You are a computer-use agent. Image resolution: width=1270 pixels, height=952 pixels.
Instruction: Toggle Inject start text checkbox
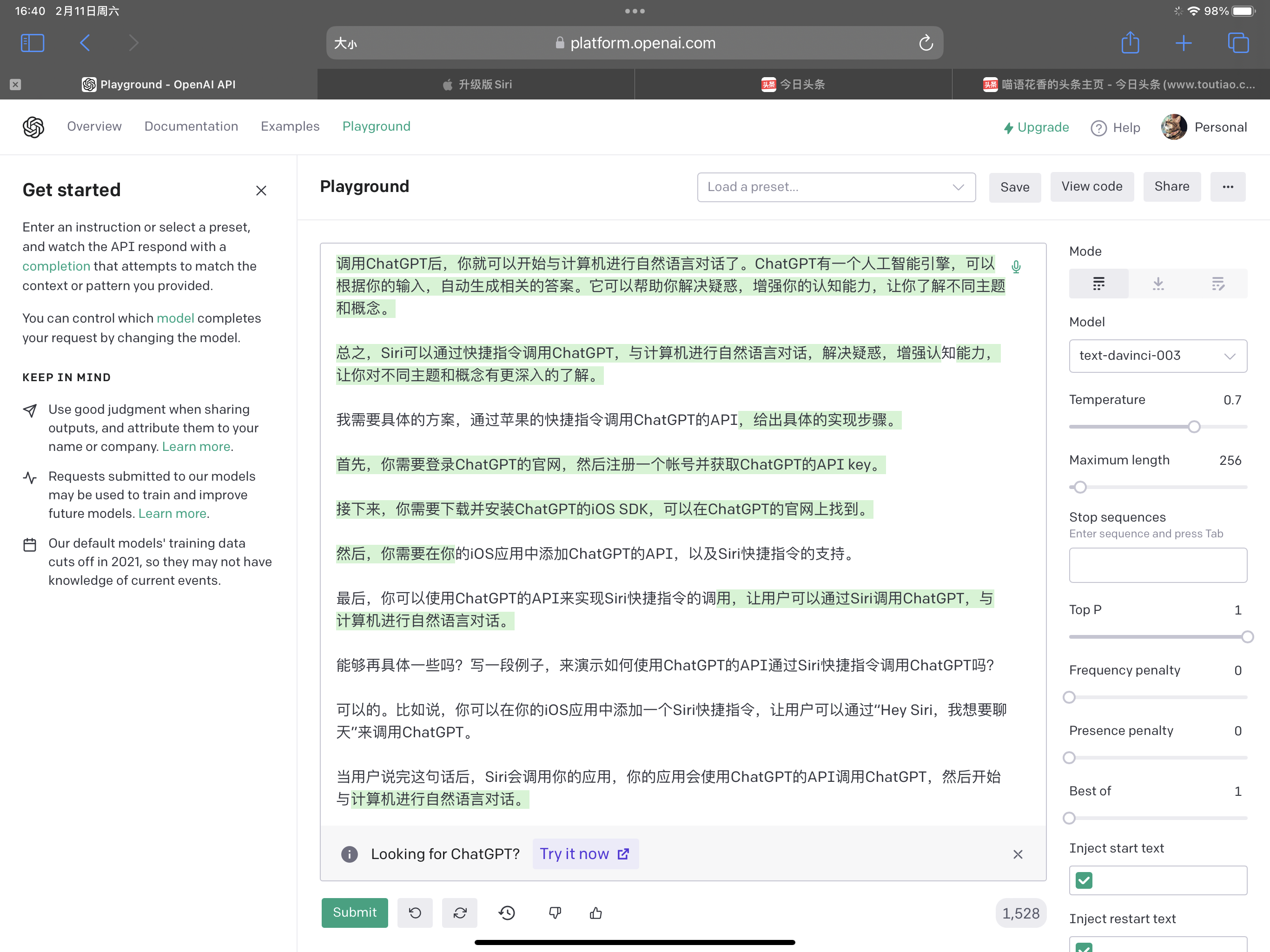pos(1084,880)
